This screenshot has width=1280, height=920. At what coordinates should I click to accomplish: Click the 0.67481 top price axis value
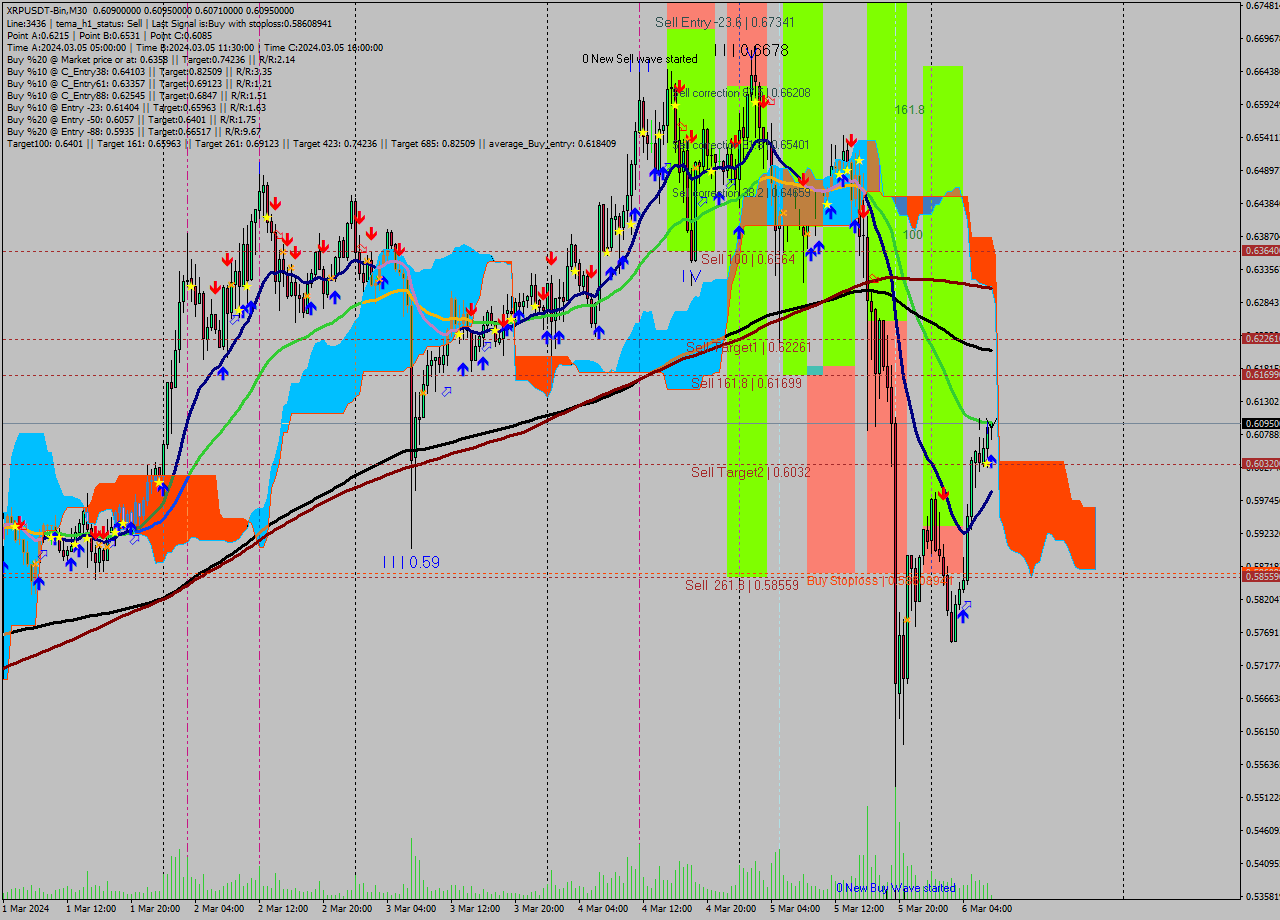click(x=1262, y=5)
